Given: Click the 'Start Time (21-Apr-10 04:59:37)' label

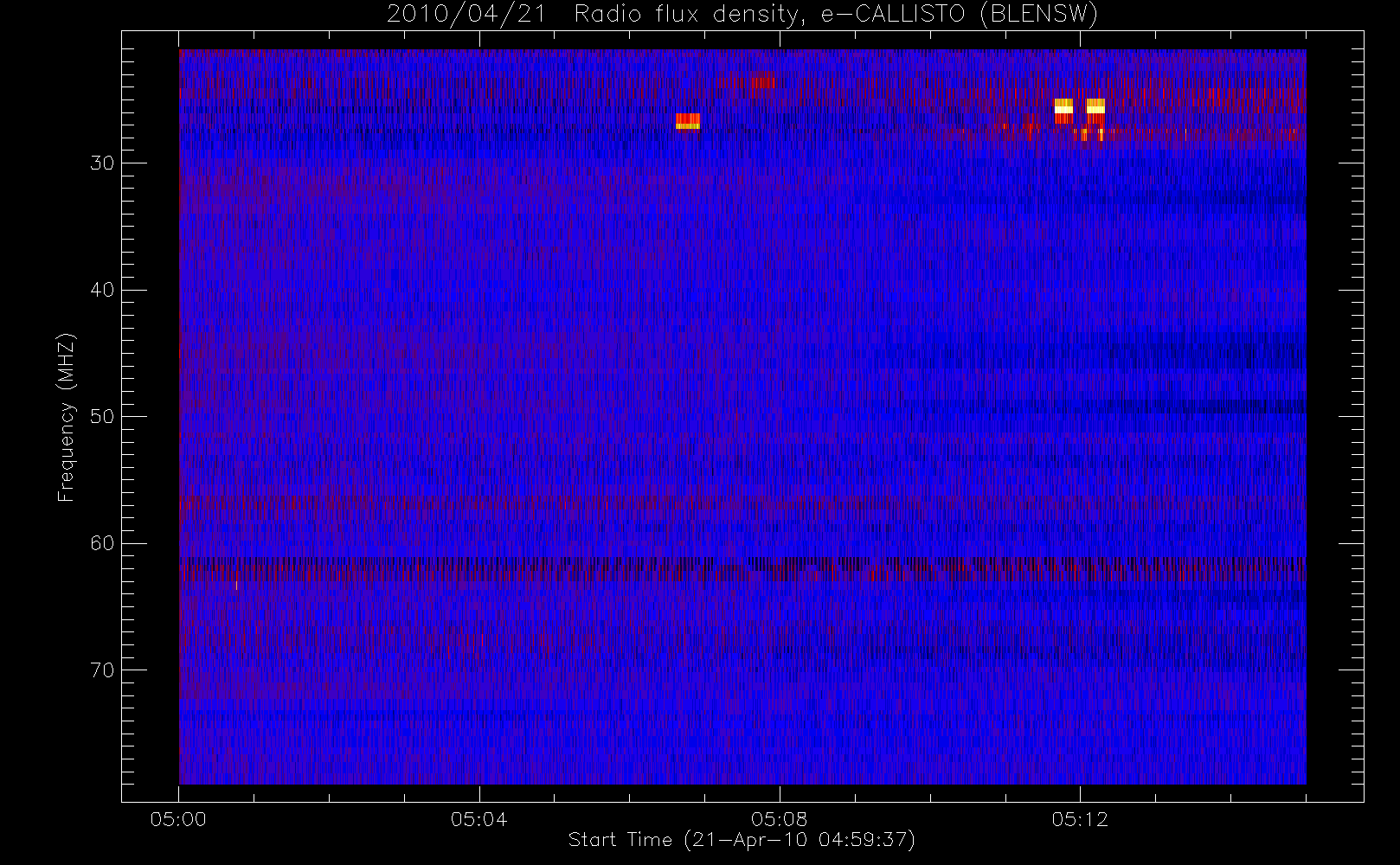Looking at the screenshot, I should [x=742, y=840].
